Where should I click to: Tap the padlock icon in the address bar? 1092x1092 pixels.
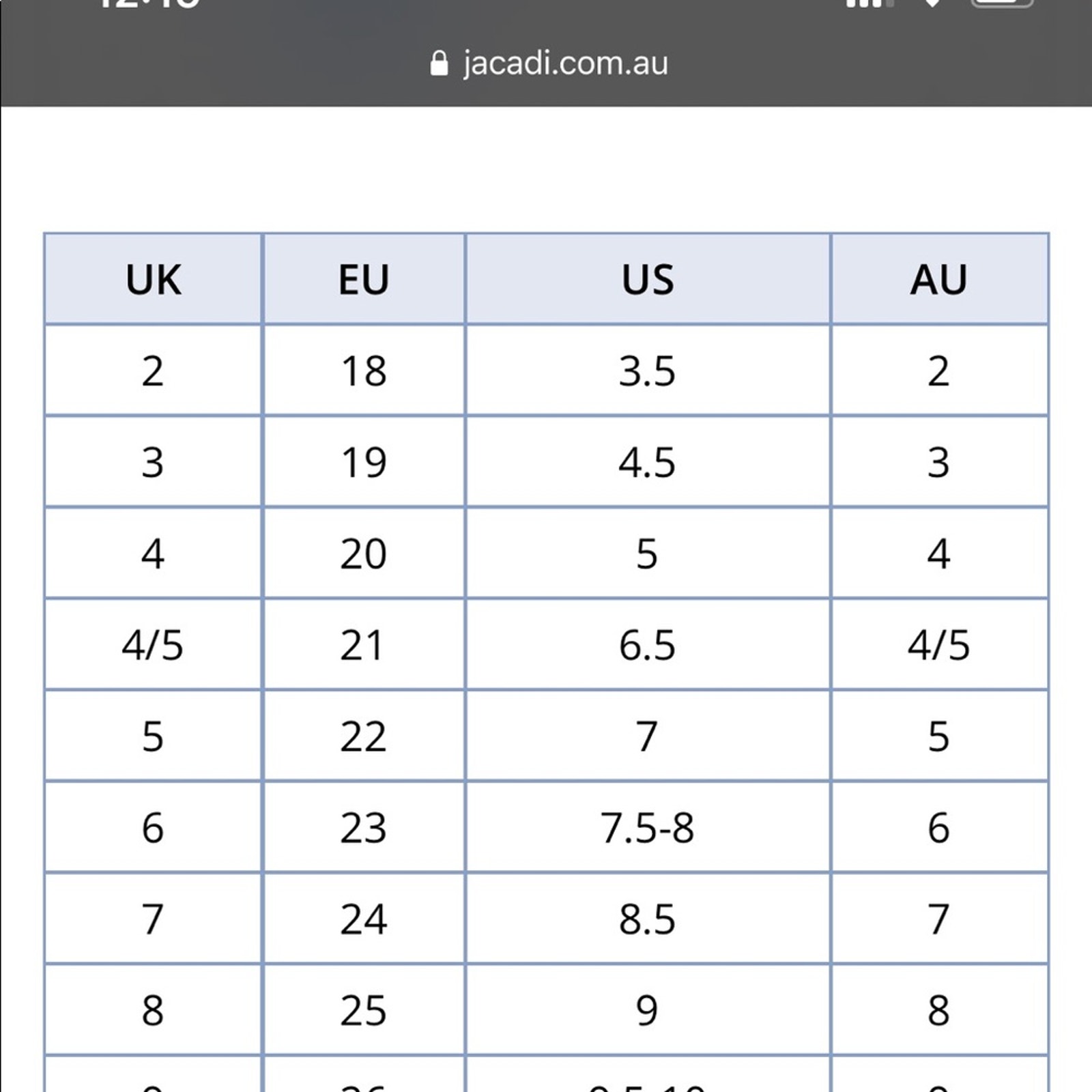coord(439,64)
